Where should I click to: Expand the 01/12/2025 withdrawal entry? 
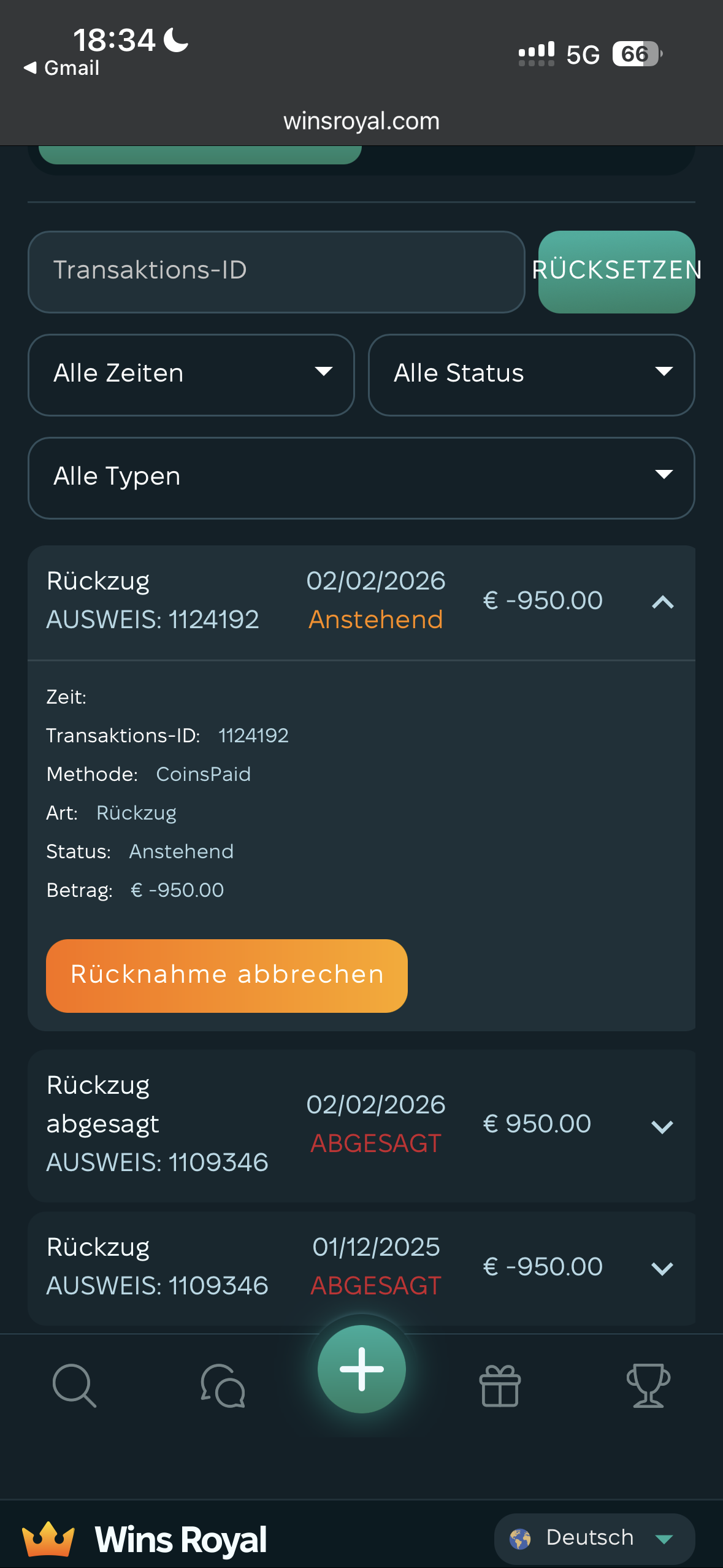(662, 1268)
